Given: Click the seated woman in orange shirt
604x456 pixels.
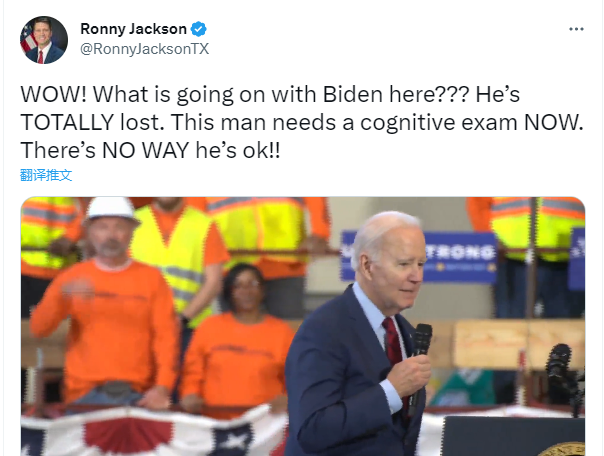Looking at the screenshot, I should click(237, 338).
